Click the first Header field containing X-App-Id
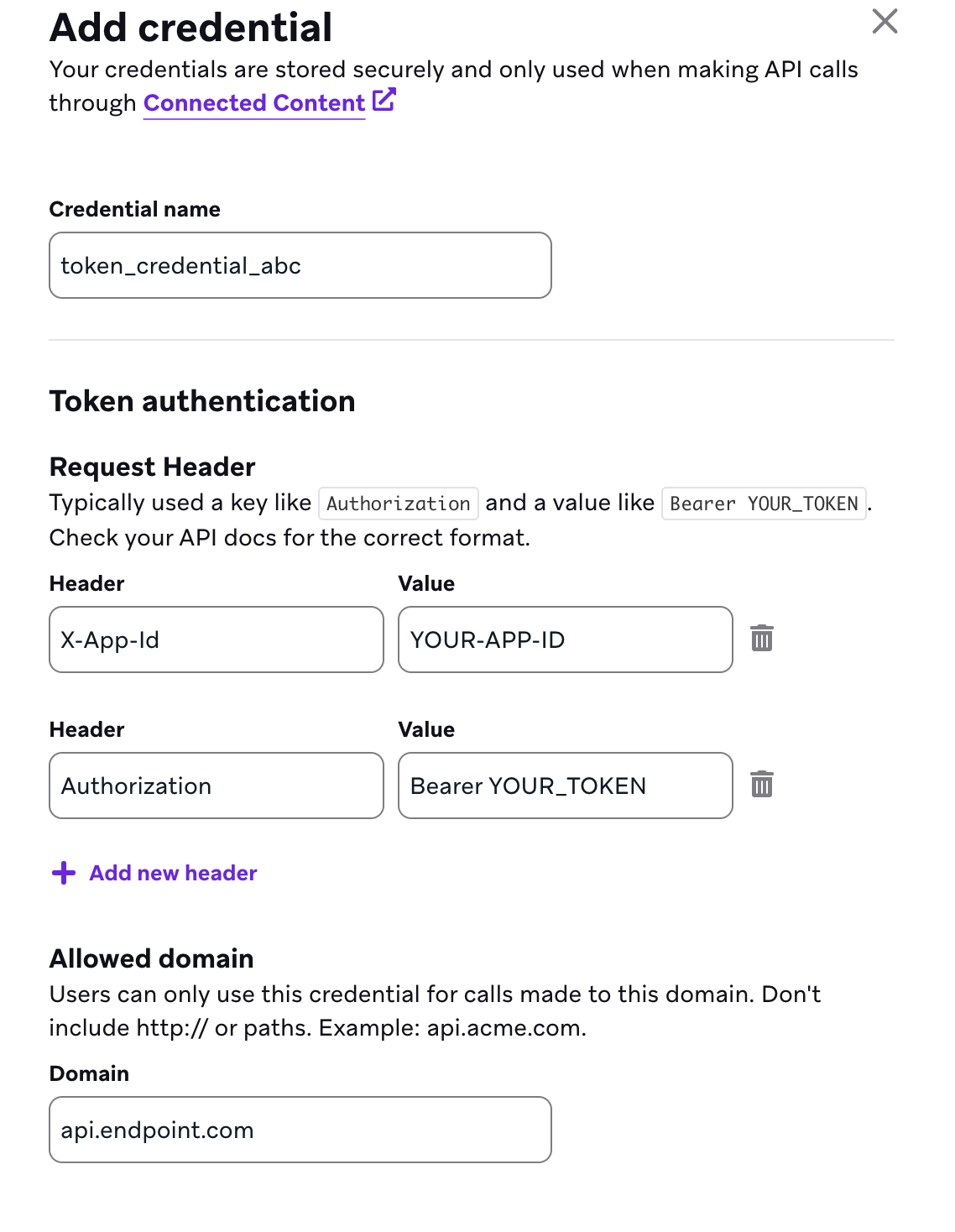 [x=216, y=639]
